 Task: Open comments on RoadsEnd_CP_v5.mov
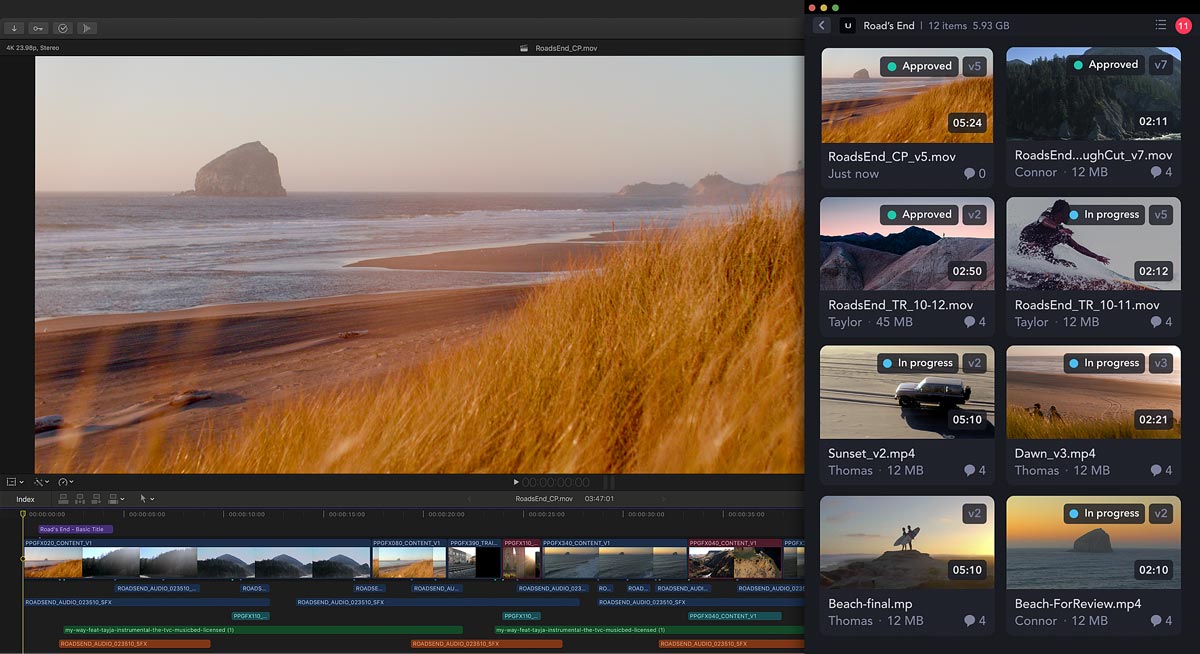point(975,174)
